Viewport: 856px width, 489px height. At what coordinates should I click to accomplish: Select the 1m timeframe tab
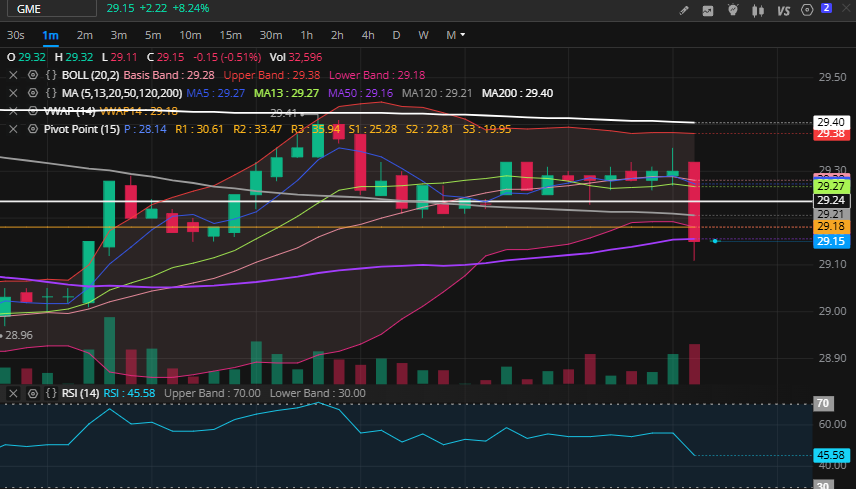point(50,35)
